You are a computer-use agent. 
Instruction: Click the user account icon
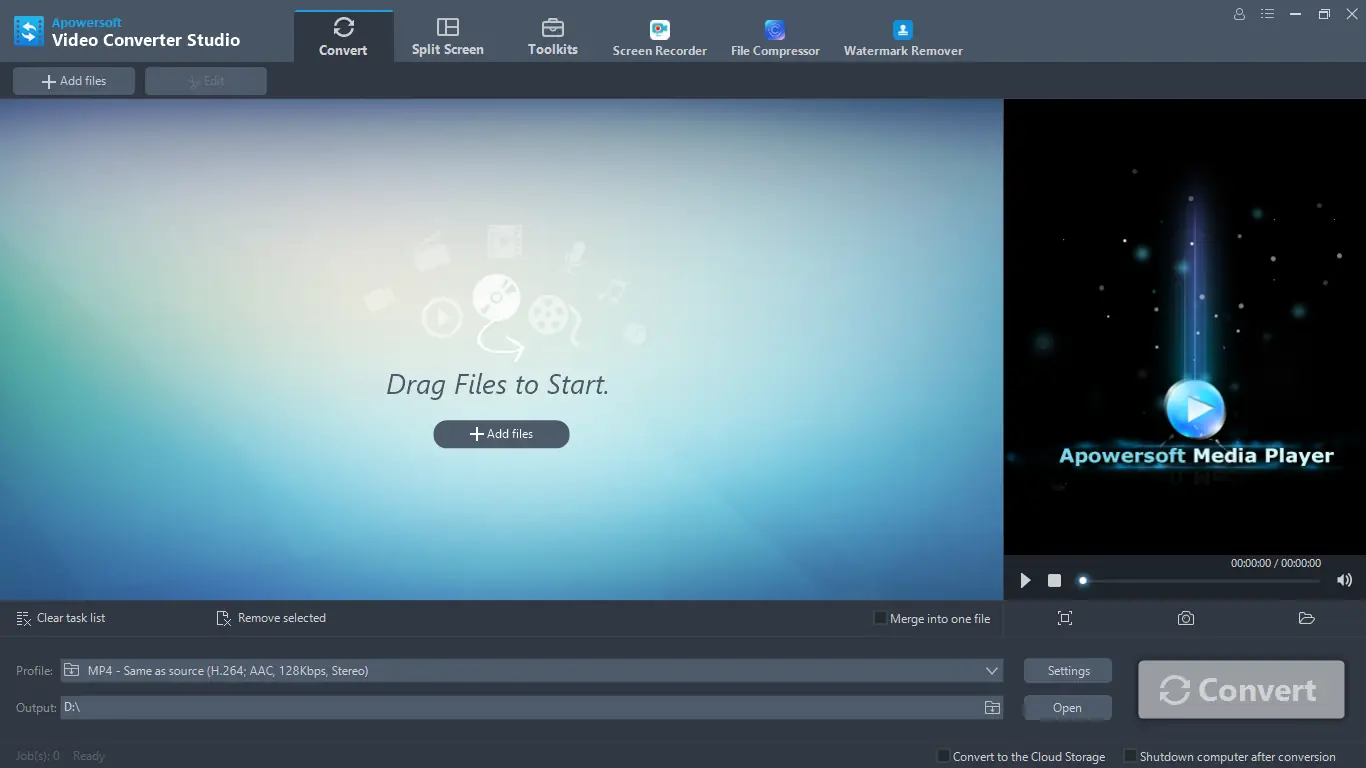[1239, 14]
